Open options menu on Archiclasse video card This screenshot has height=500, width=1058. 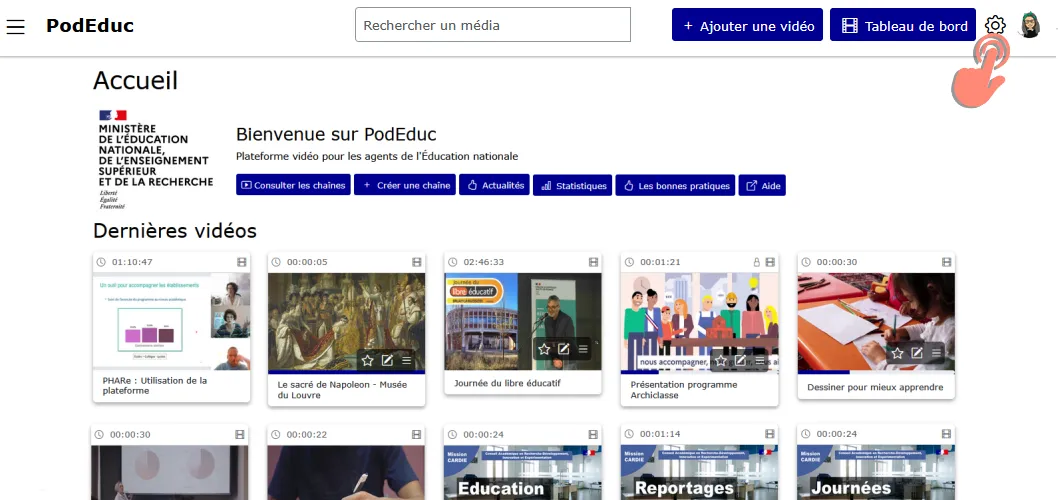click(x=760, y=360)
